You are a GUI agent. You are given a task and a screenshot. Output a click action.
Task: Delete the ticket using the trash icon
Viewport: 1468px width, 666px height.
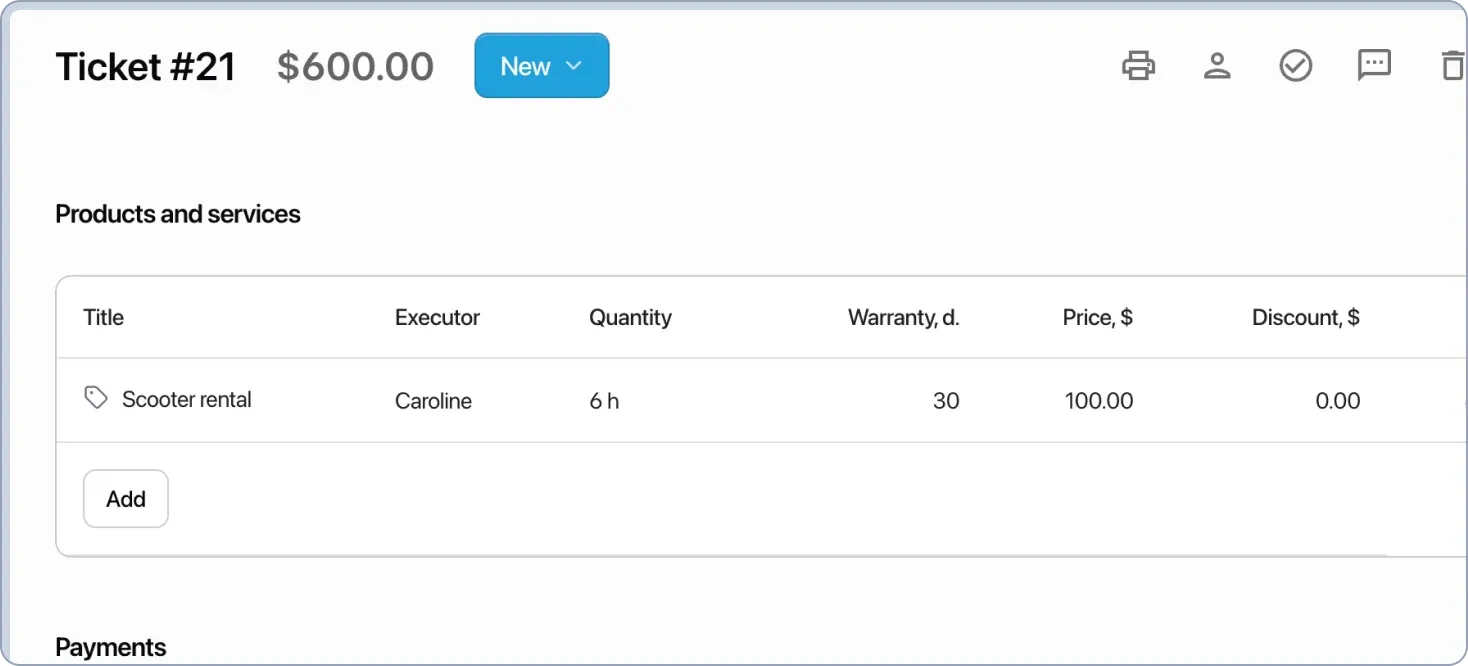tap(1451, 65)
